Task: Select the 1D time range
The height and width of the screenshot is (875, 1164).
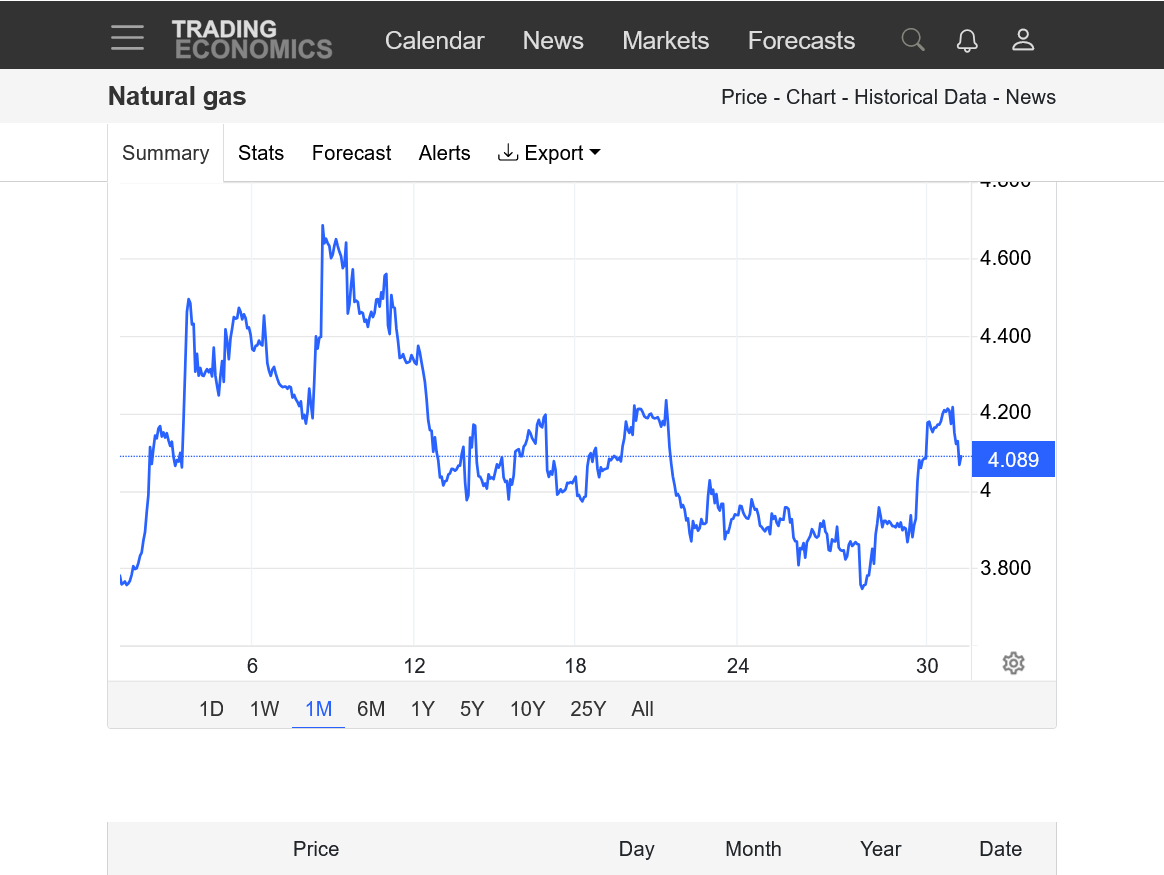Action: [x=211, y=709]
